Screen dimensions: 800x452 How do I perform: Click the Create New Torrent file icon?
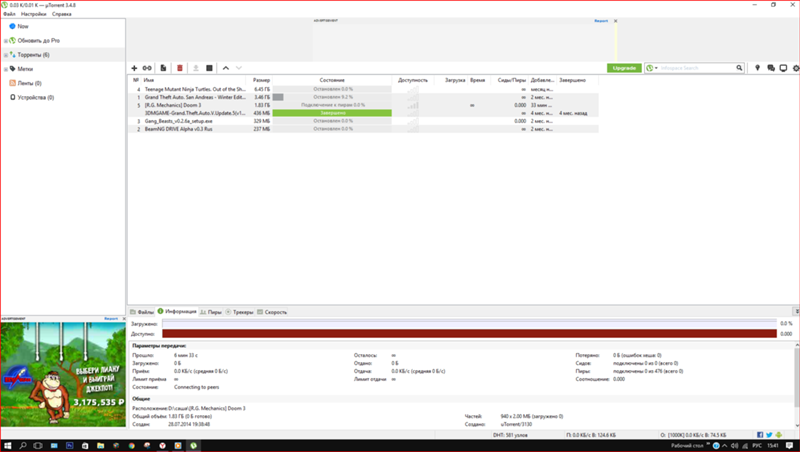pyautogui.click(x=163, y=68)
